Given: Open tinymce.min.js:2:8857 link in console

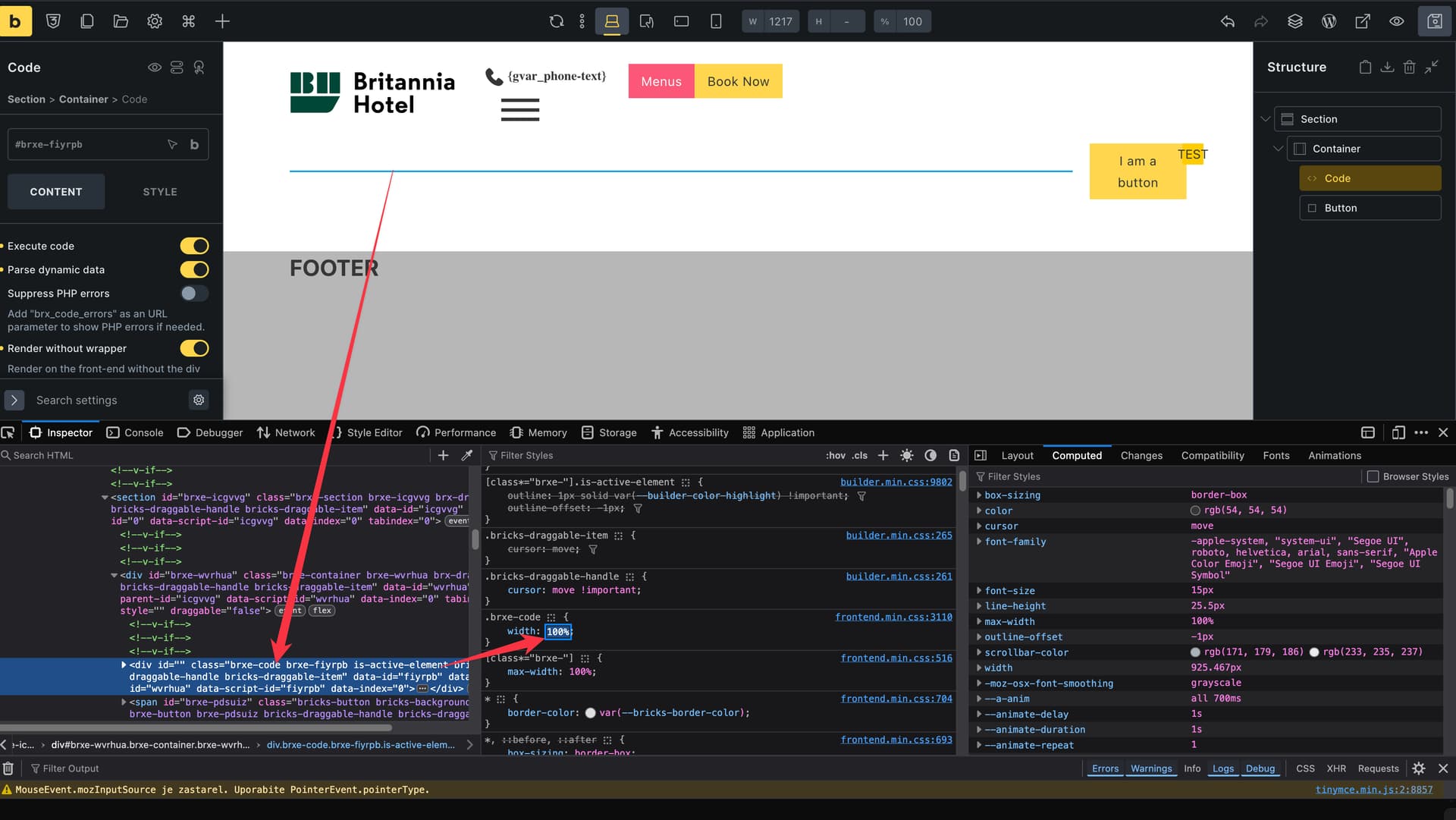Looking at the screenshot, I should [1374, 790].
